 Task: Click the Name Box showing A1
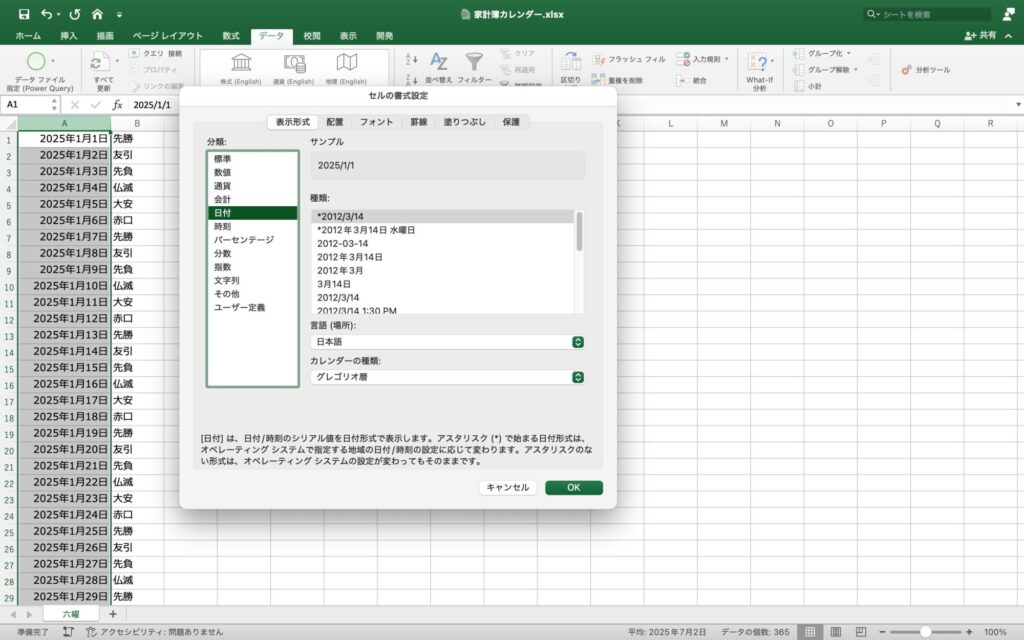(29, 104)
